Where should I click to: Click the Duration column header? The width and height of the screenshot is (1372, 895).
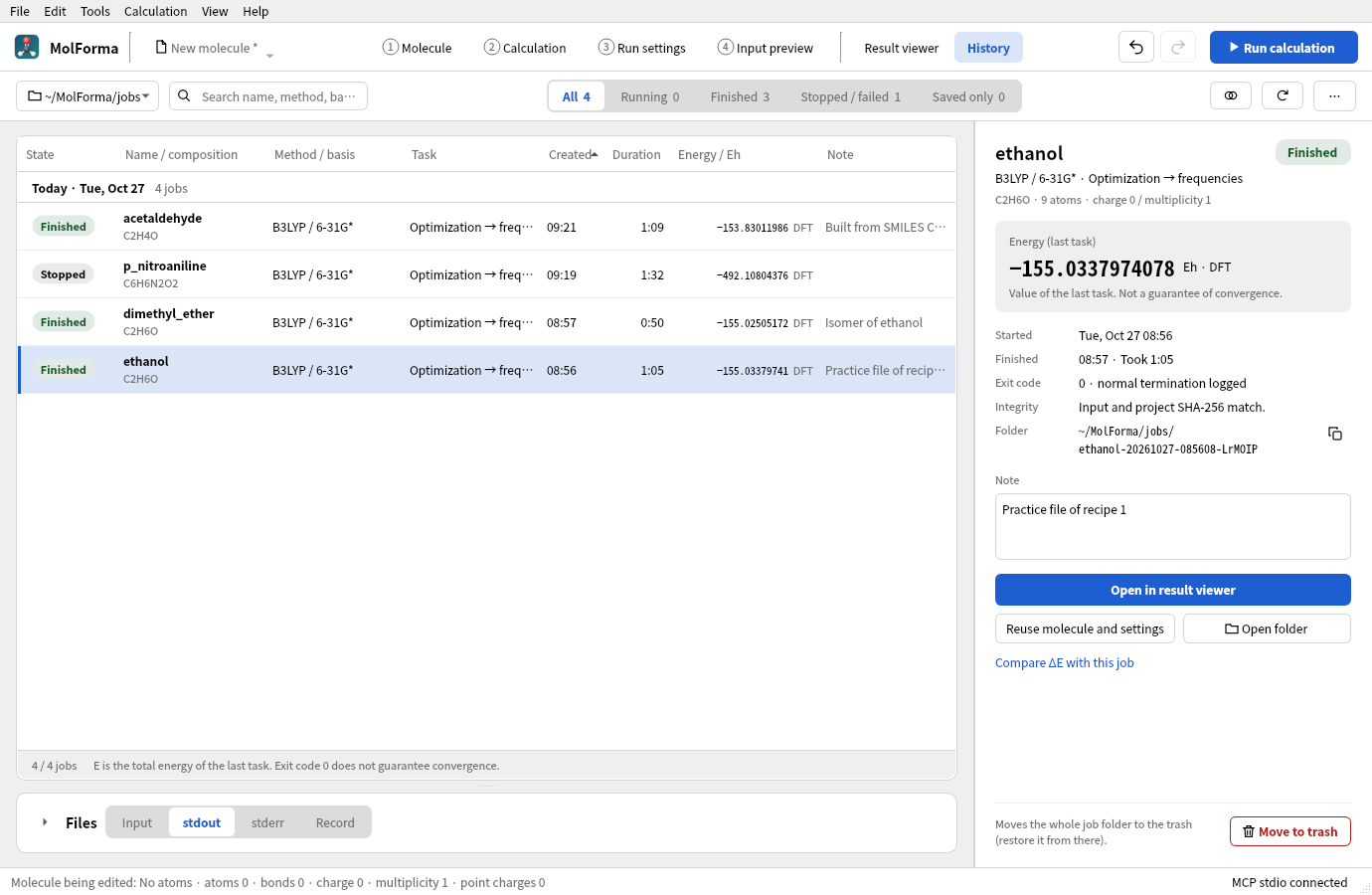(636, 154)
